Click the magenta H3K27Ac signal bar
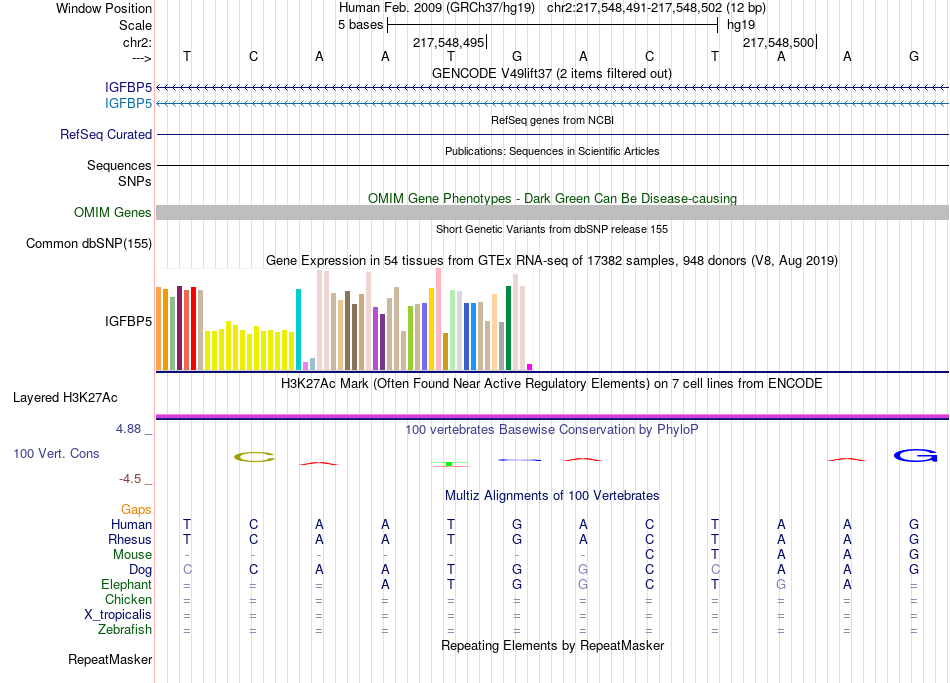The height and width of the screenshot is (683, 950). (553, 416)
